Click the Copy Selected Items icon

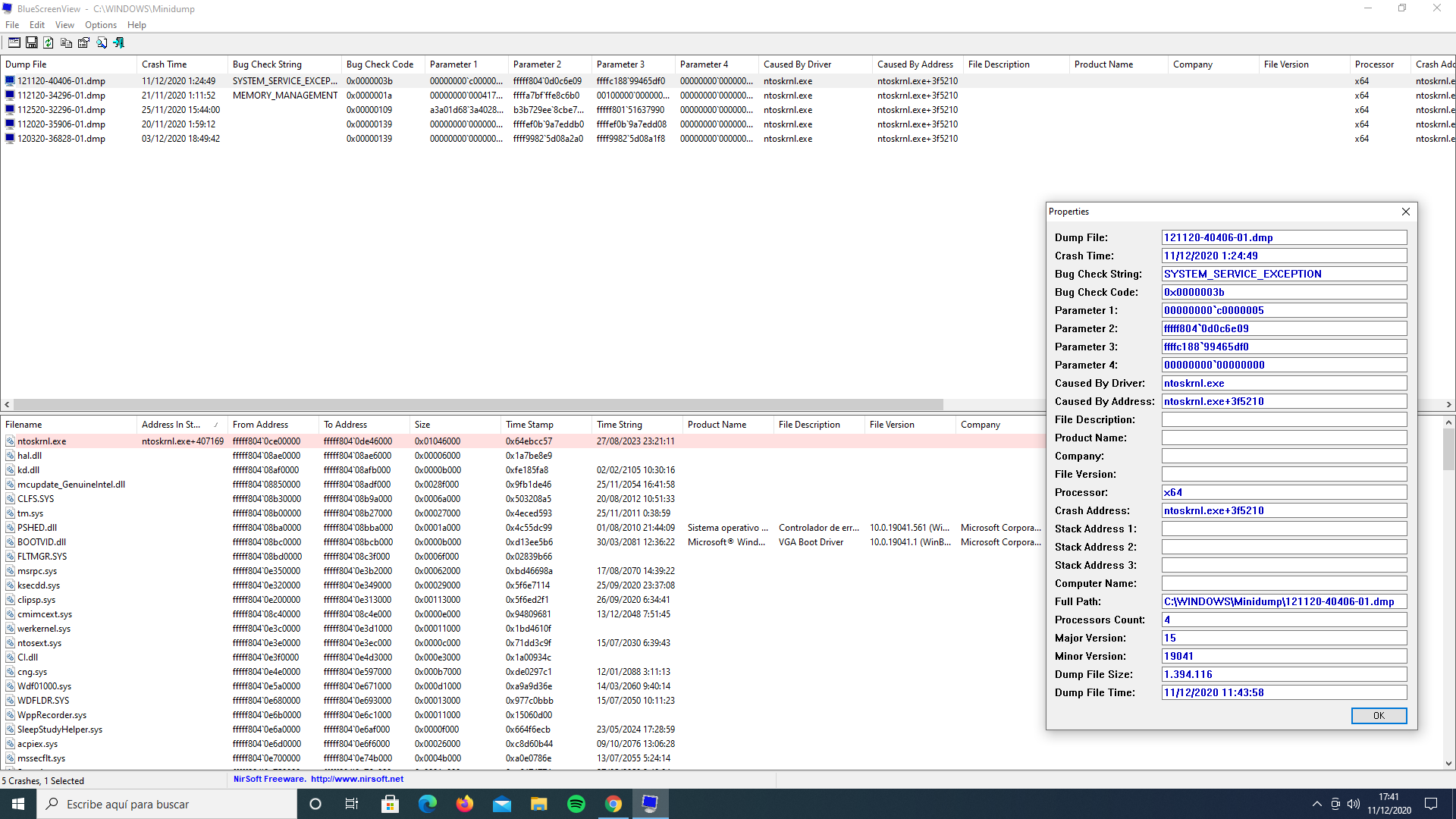click(66, 43)
